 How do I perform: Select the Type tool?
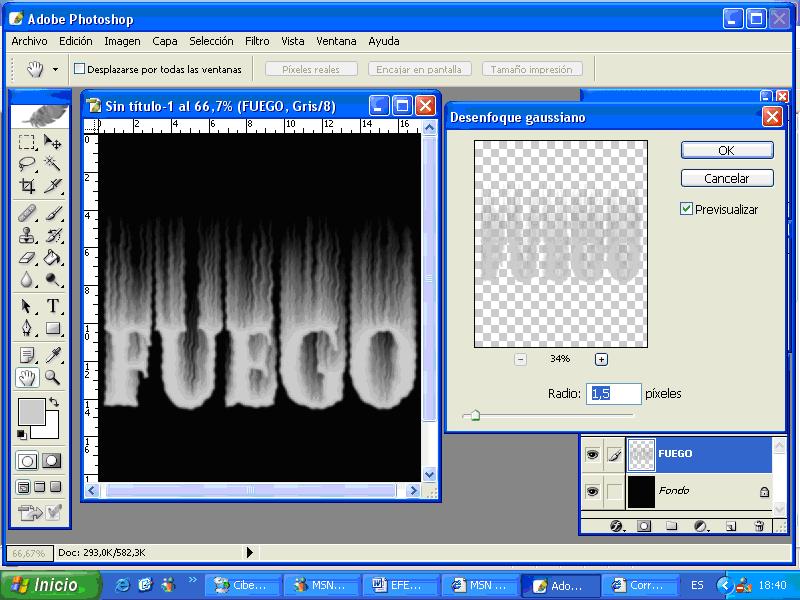click(x=53, y=306)
